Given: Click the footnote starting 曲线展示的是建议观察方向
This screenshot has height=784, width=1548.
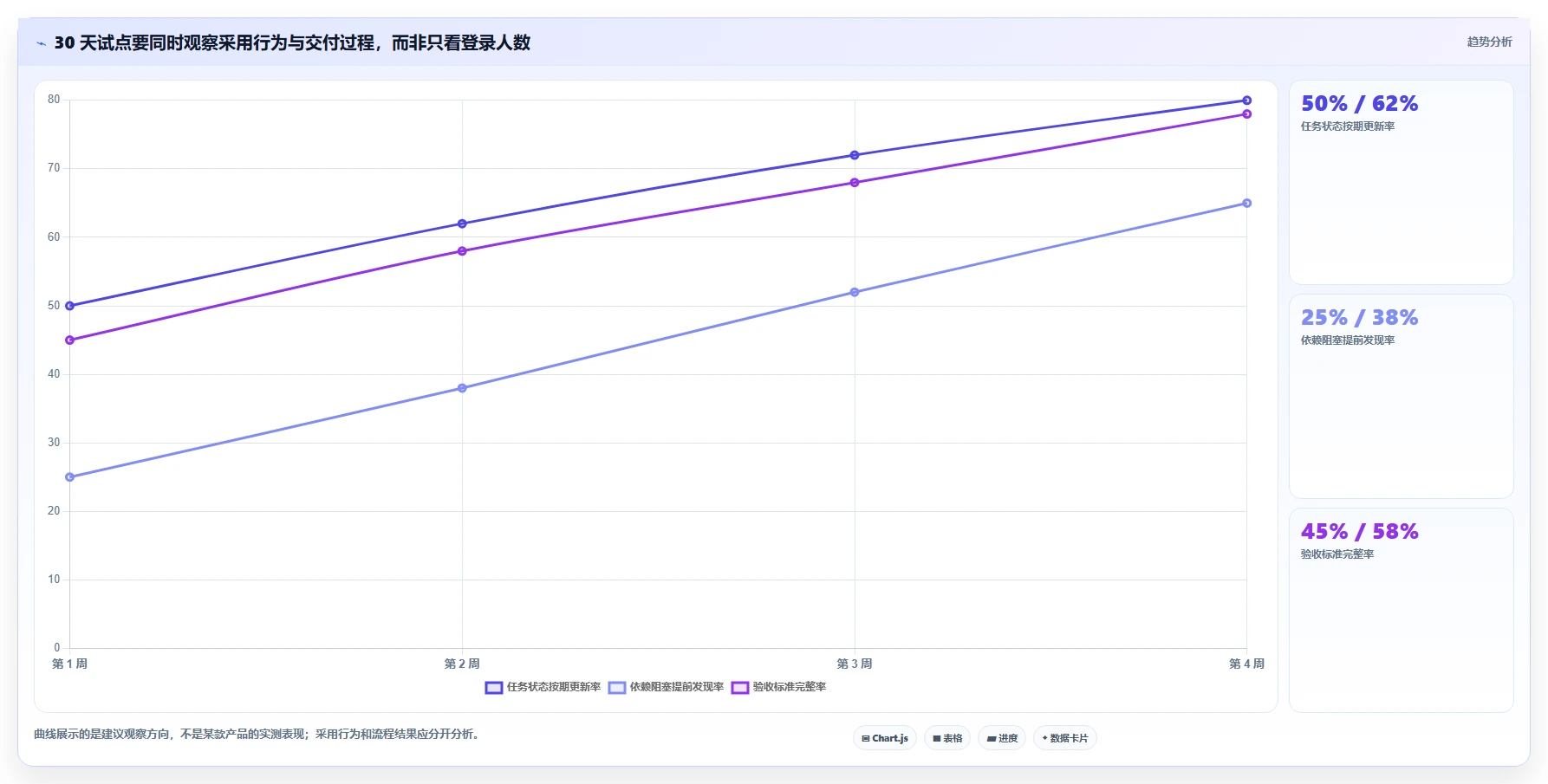Looking at the screenshot, I should 257,735.
